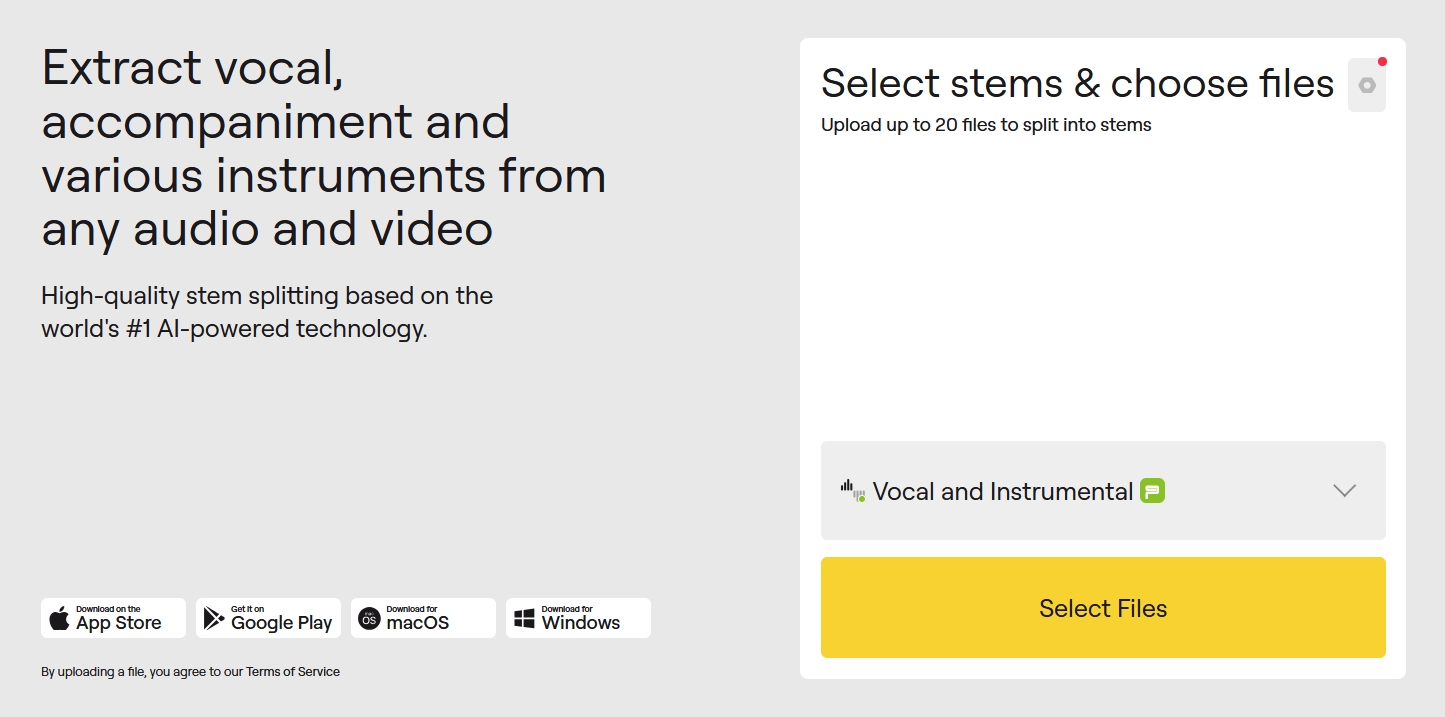1445x717 pixels.
Task: Click the red notification dot on settings
Action: (1382, 62)
